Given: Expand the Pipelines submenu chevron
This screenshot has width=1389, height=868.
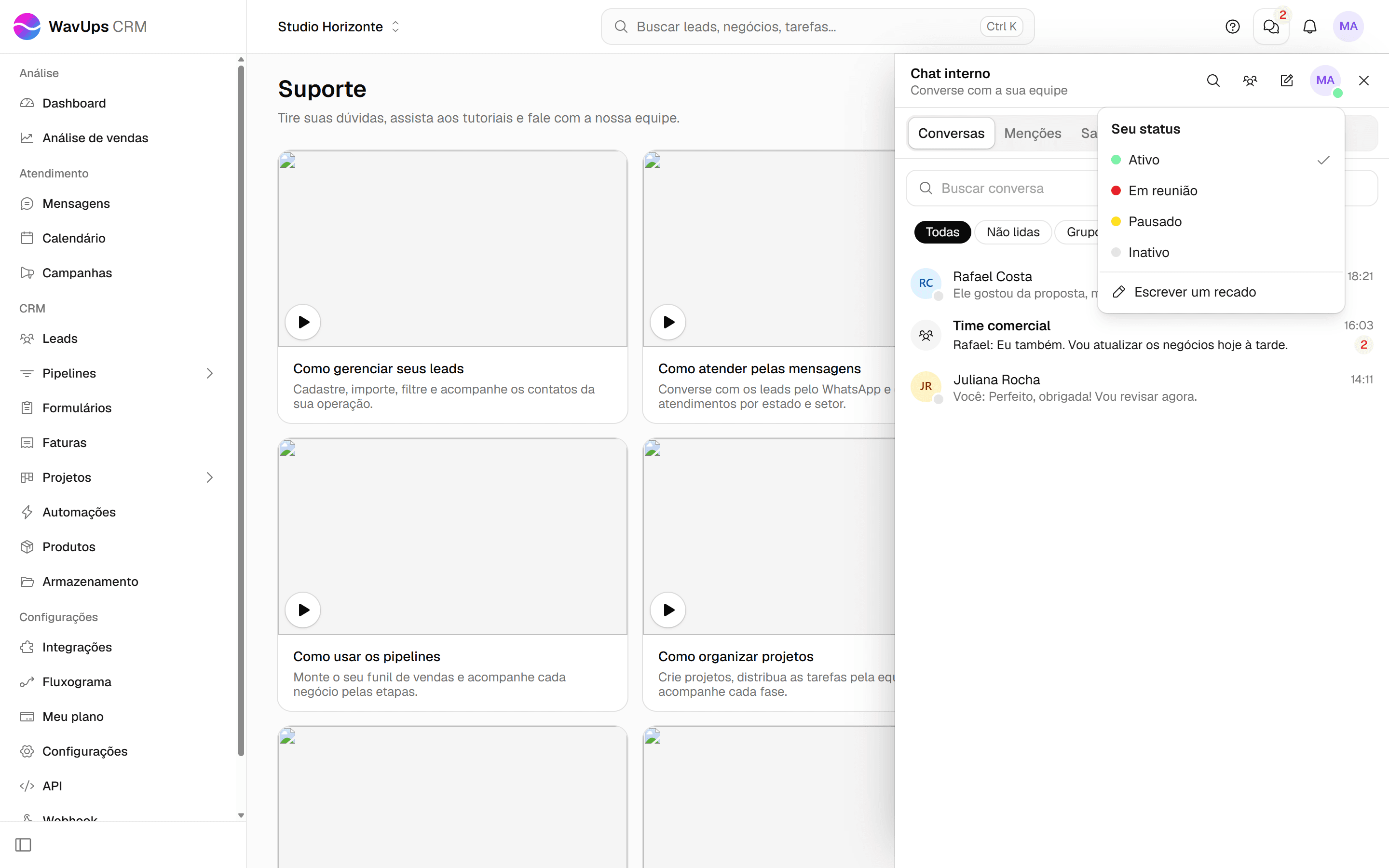Looking at the screenshot, I should click(209, 373).
